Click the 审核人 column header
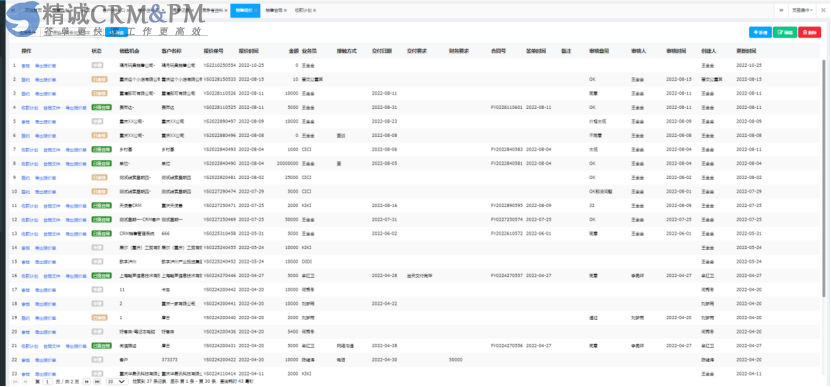The width and height of the screenshot is (831, 387). [638, 51]
